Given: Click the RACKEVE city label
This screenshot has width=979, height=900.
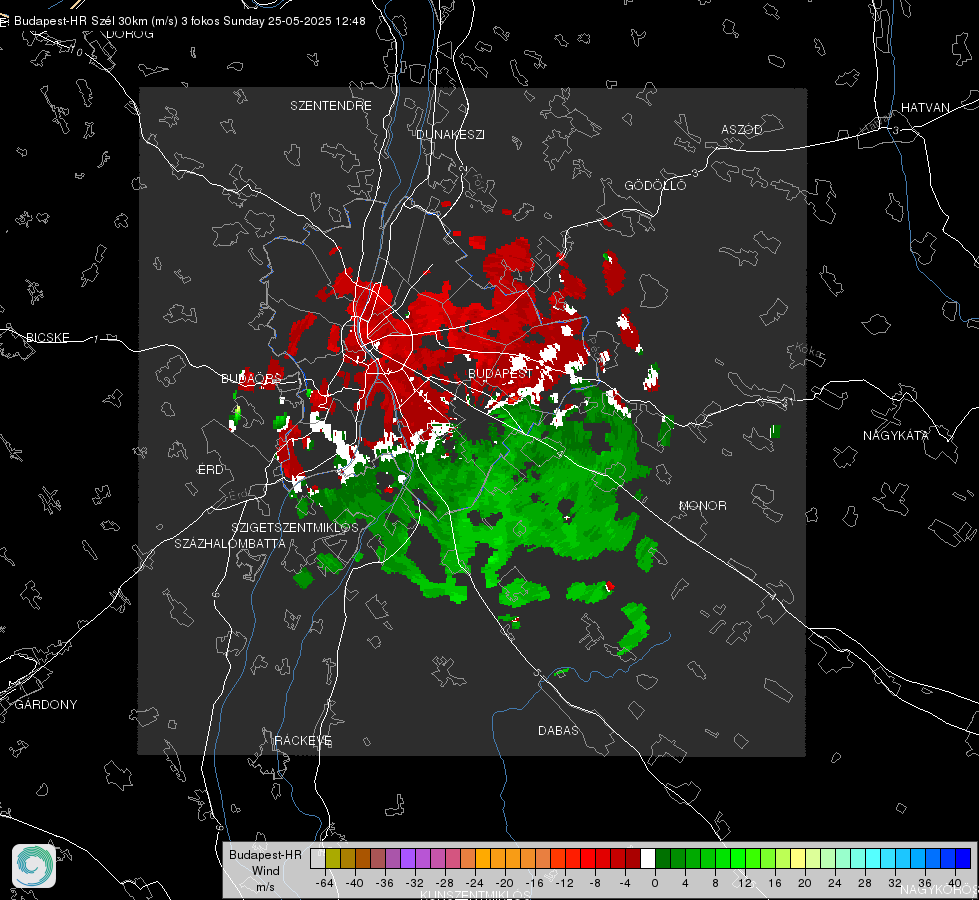Looking at the screenshot, I should 303,741.
